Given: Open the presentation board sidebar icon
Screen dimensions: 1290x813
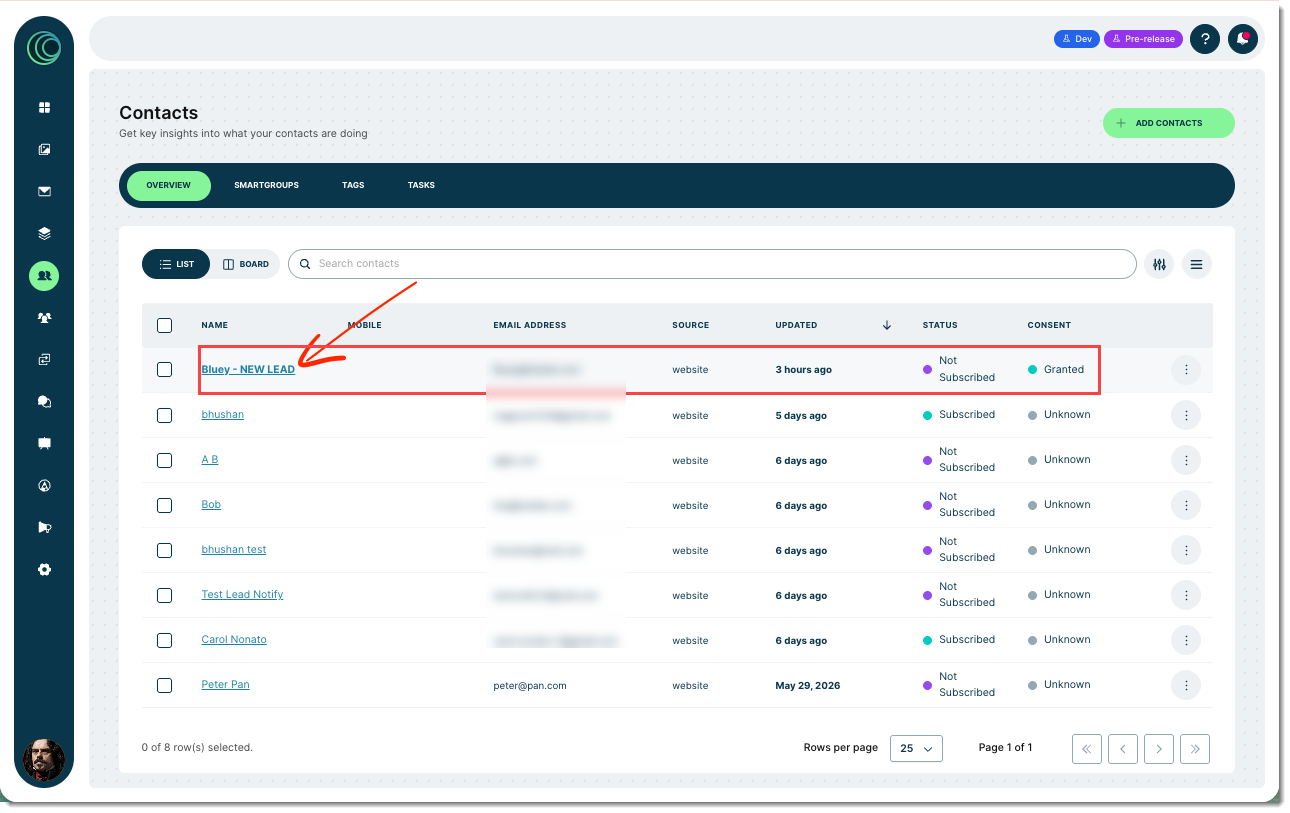Looking at the screenshot, I should pyautogui.click(x=44, y=444).
